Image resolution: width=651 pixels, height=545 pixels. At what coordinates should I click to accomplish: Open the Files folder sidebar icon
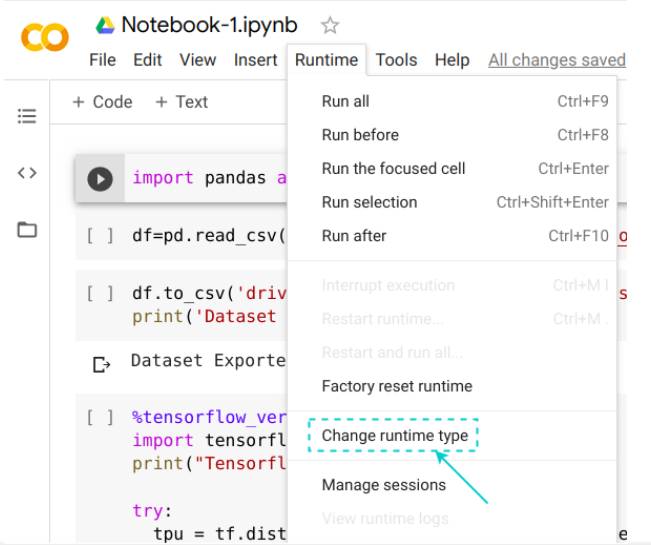[27, 230]
